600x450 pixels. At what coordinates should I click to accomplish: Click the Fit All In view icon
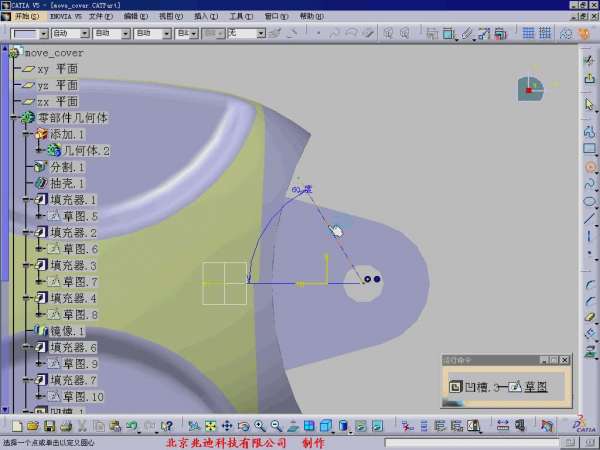[x=210, y=426]
